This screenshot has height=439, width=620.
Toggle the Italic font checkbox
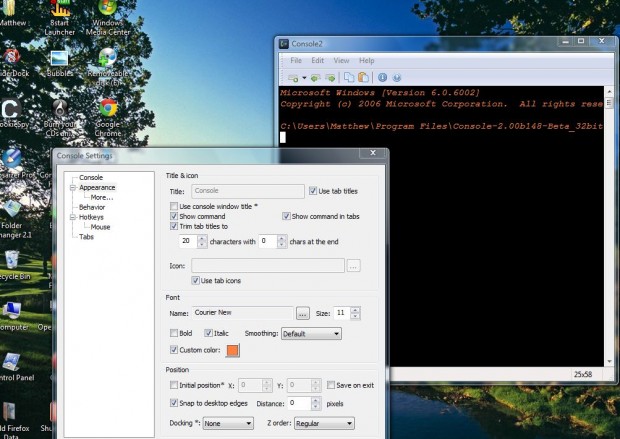pyautogui.click(x=208, y=333)
